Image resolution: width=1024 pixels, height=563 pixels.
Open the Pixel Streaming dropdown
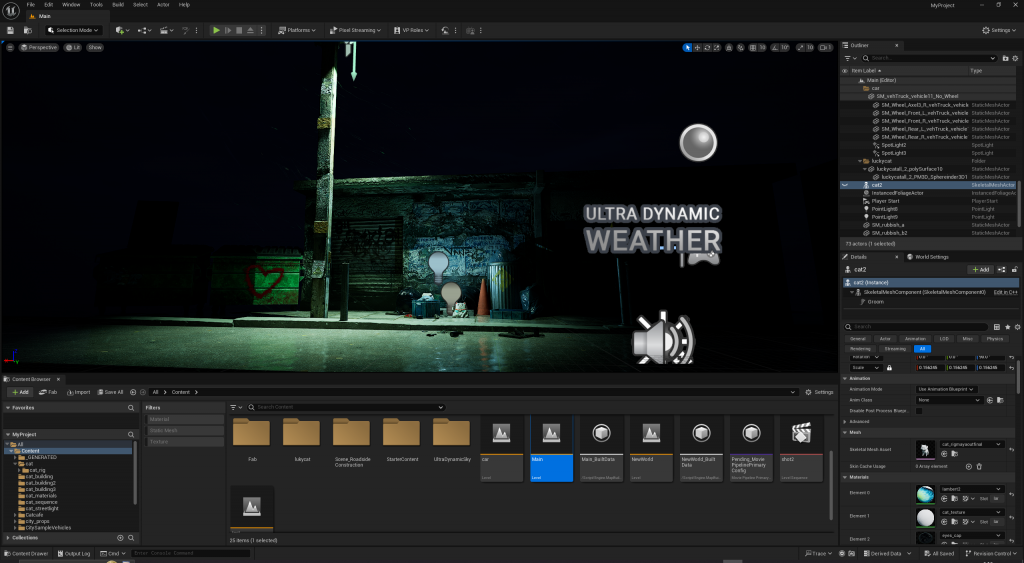coord(355,30)
